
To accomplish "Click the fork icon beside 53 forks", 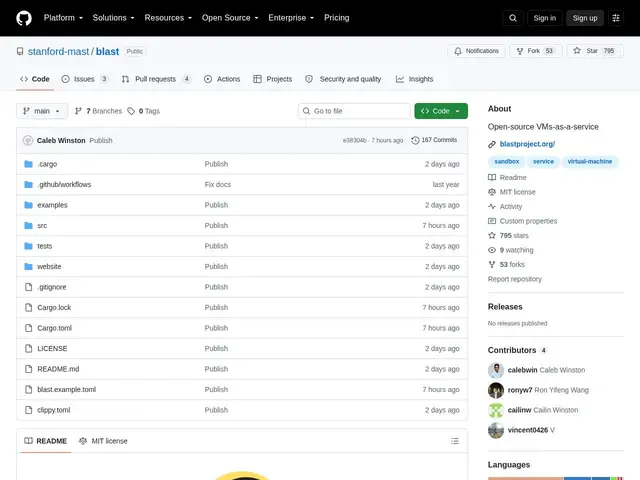I will click(x=492, y=264).
